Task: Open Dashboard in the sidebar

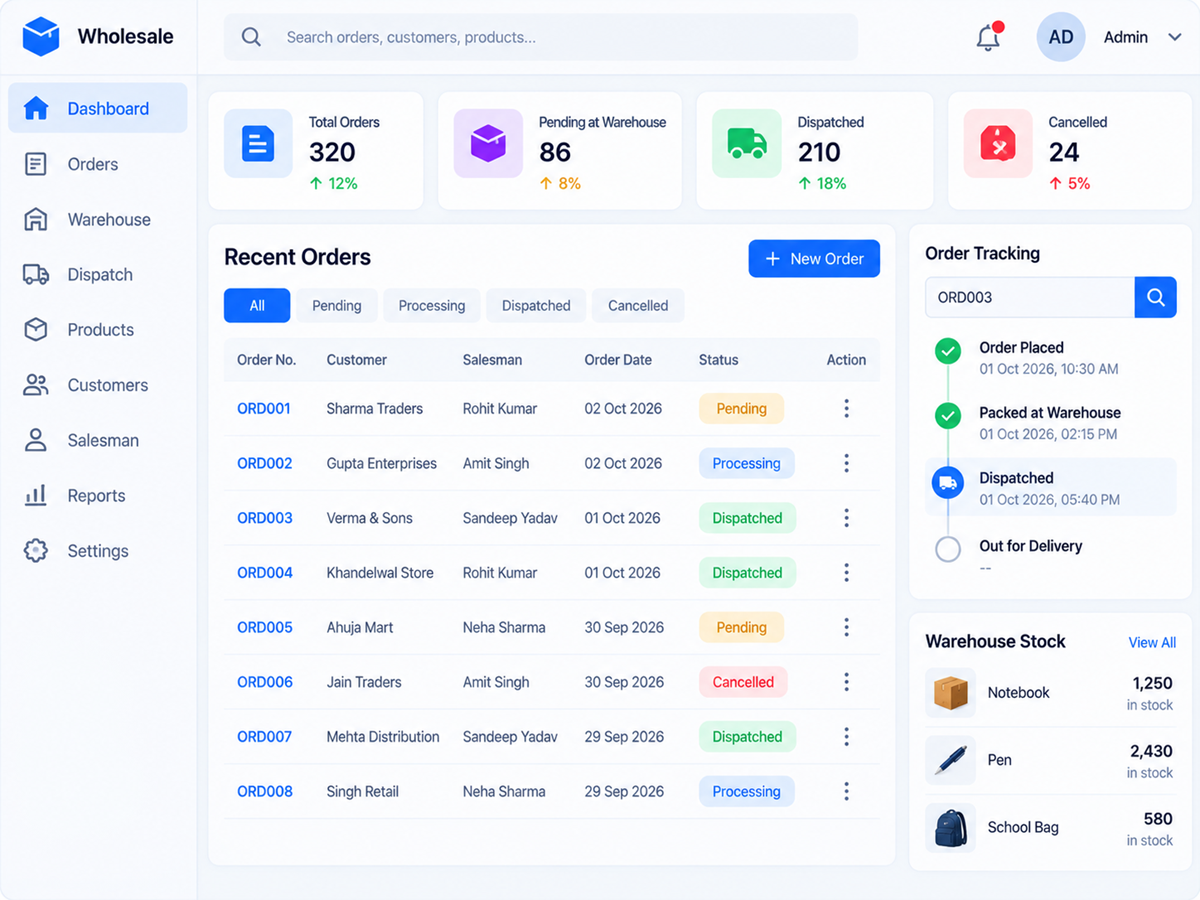Action: tap(98, 108)
